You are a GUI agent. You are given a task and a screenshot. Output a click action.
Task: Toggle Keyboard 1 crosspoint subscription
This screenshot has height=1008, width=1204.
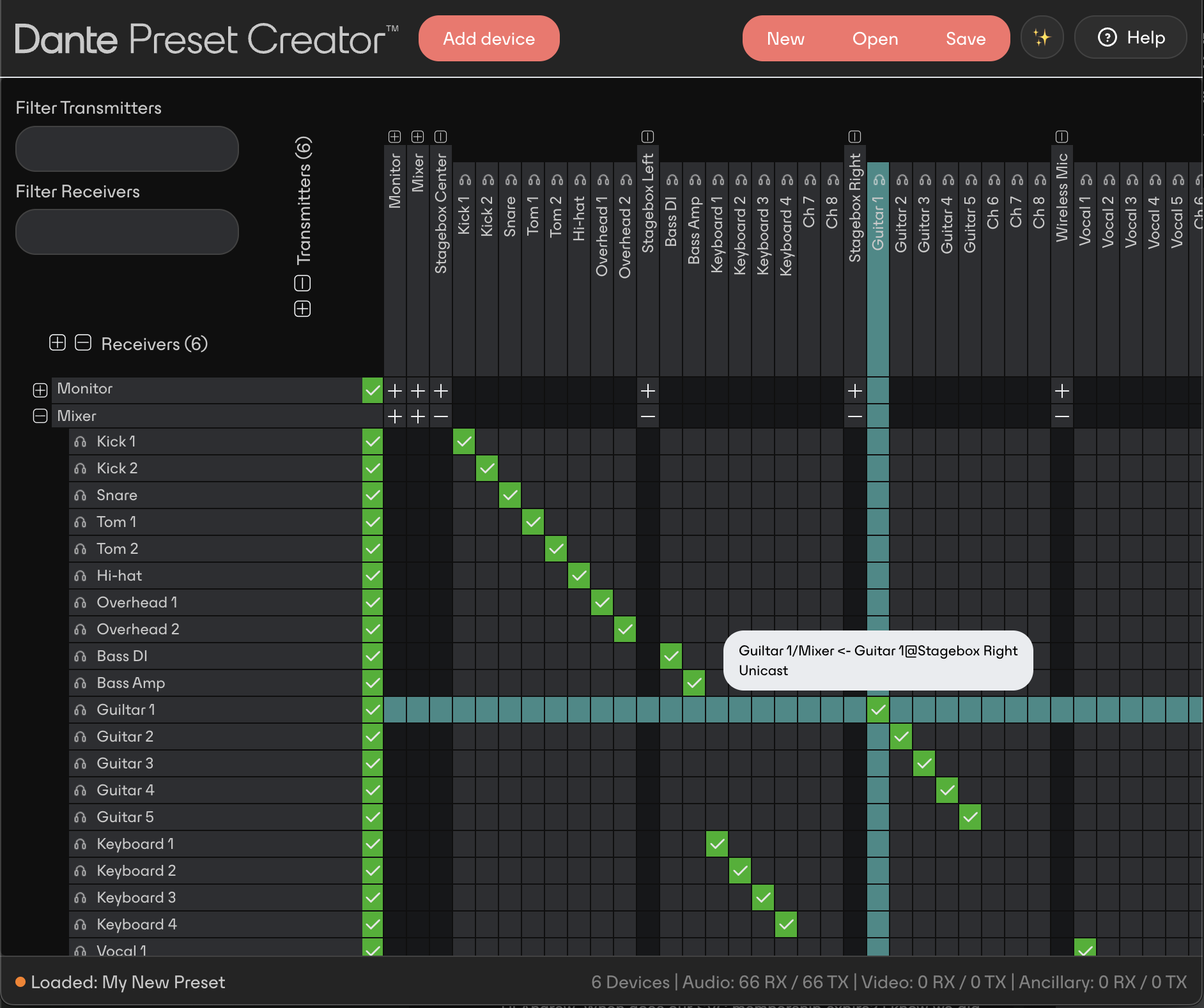[717, 844]
